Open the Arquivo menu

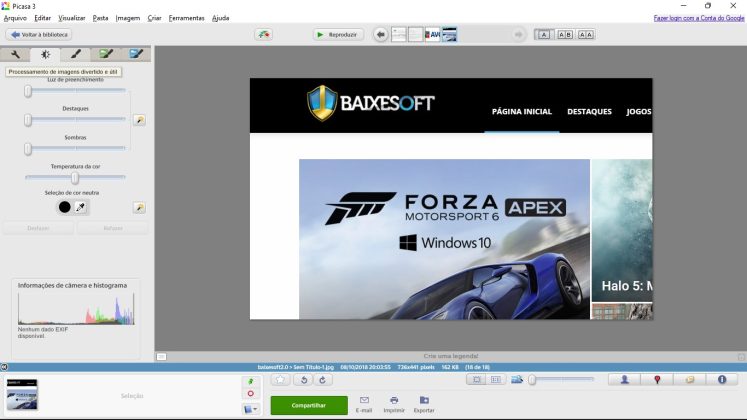pos(15,18)
